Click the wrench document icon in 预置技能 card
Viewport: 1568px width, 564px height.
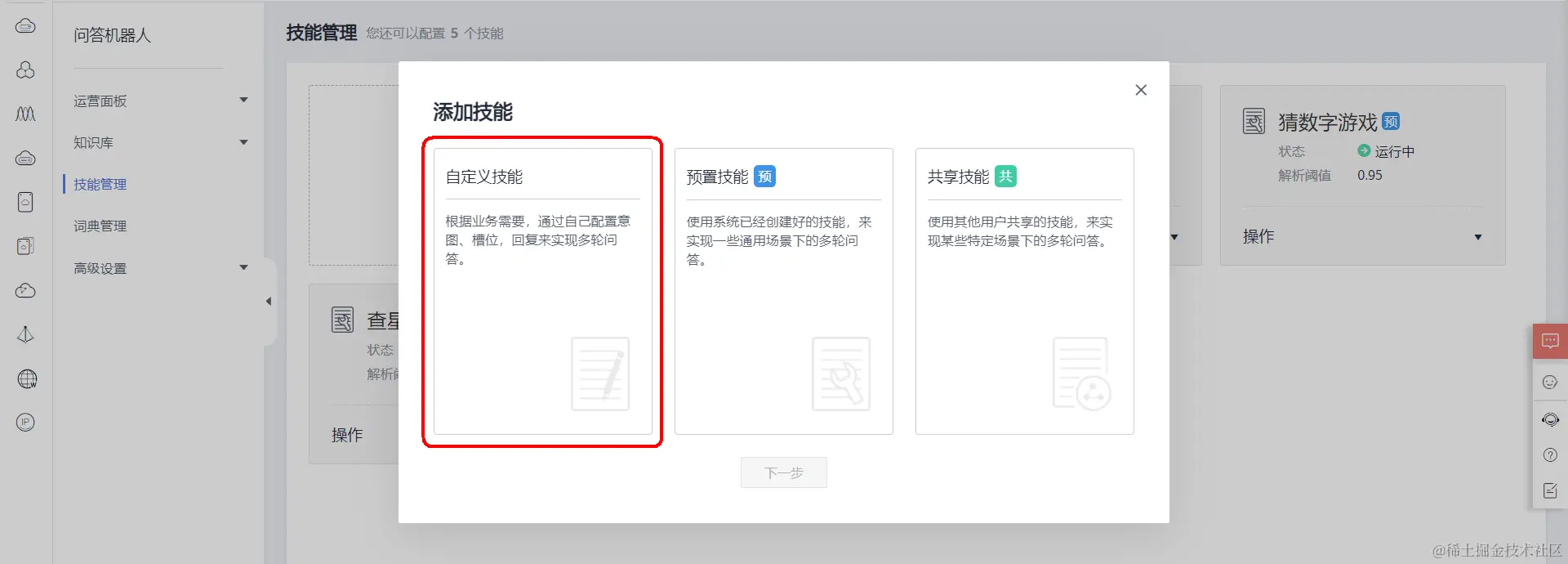click(x=841, y=374)
